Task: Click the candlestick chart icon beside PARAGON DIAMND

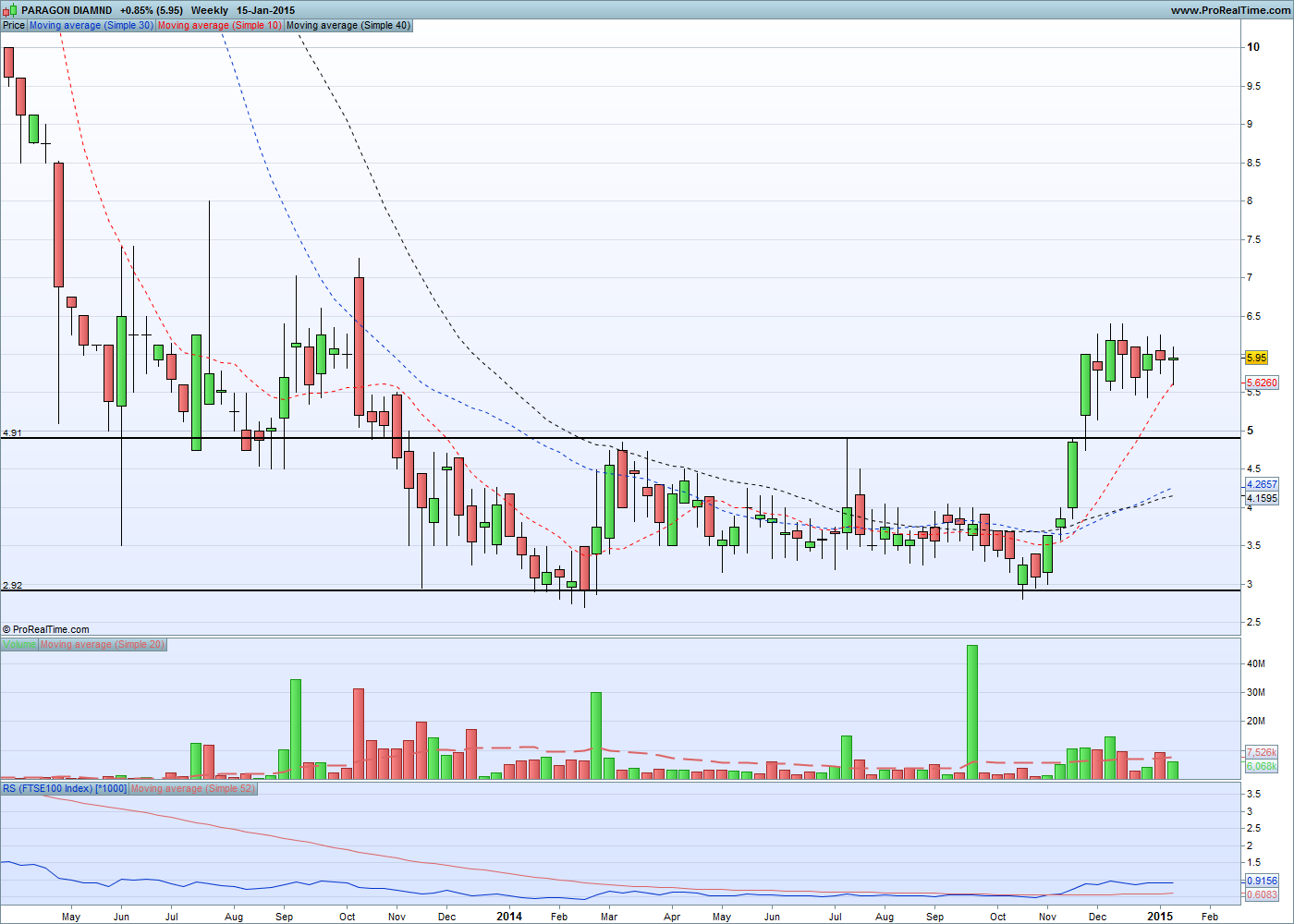Action: (10, 10)
